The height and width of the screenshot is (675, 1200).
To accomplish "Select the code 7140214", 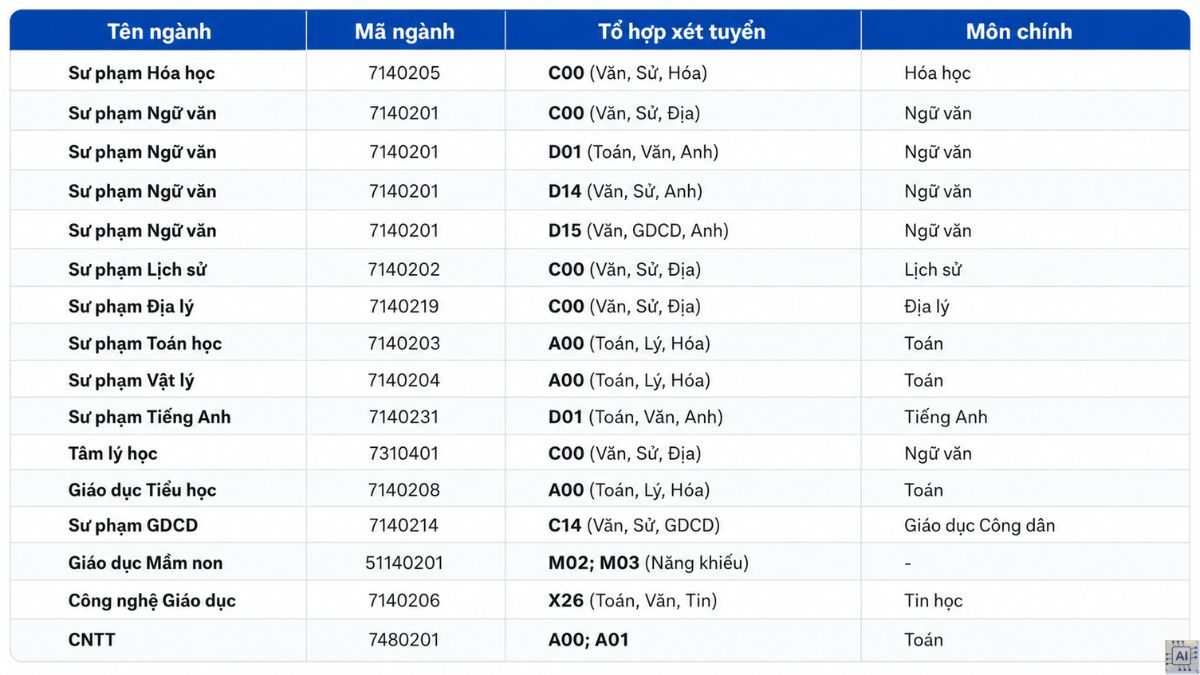I will (404, 525).
